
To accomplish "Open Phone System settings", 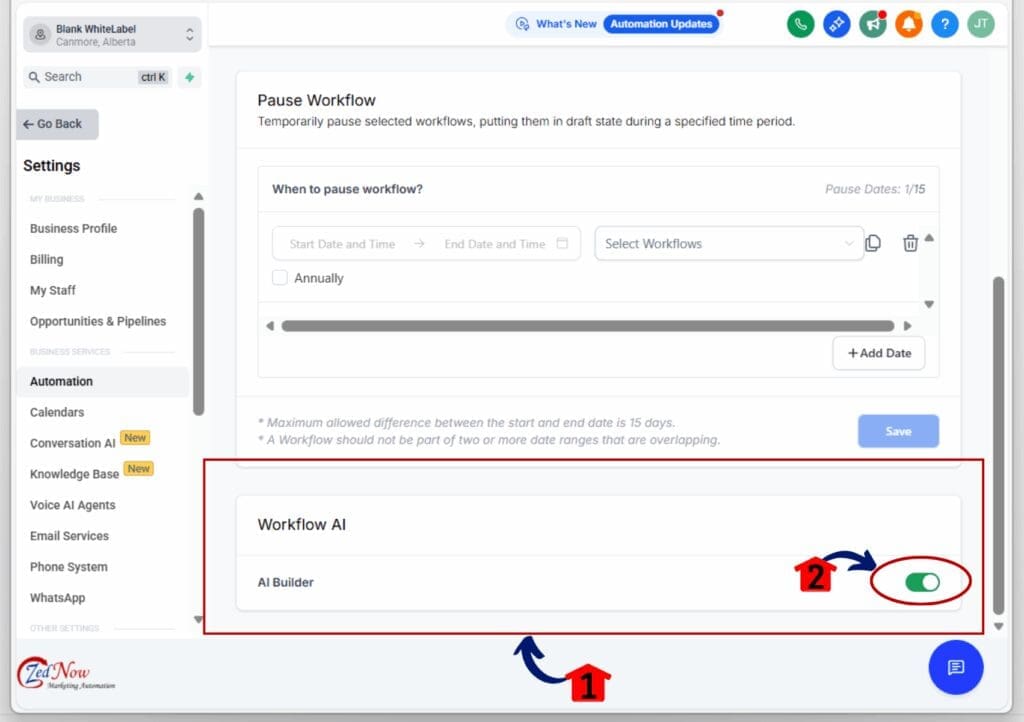I will coord(69,567).
